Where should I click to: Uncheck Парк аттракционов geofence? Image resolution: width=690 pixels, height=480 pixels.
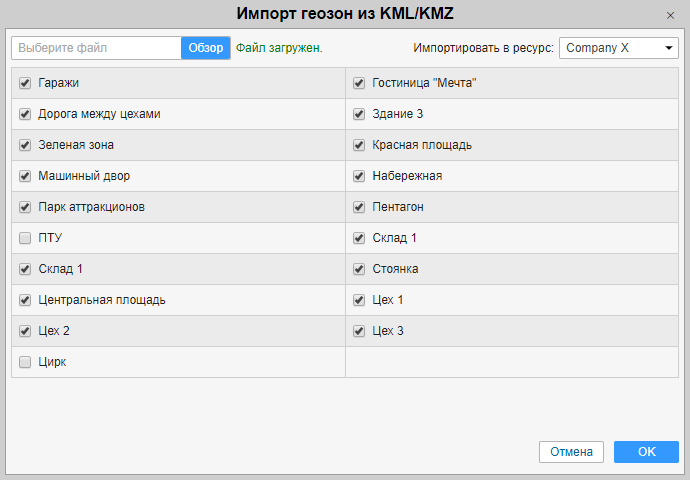[26, 207]
